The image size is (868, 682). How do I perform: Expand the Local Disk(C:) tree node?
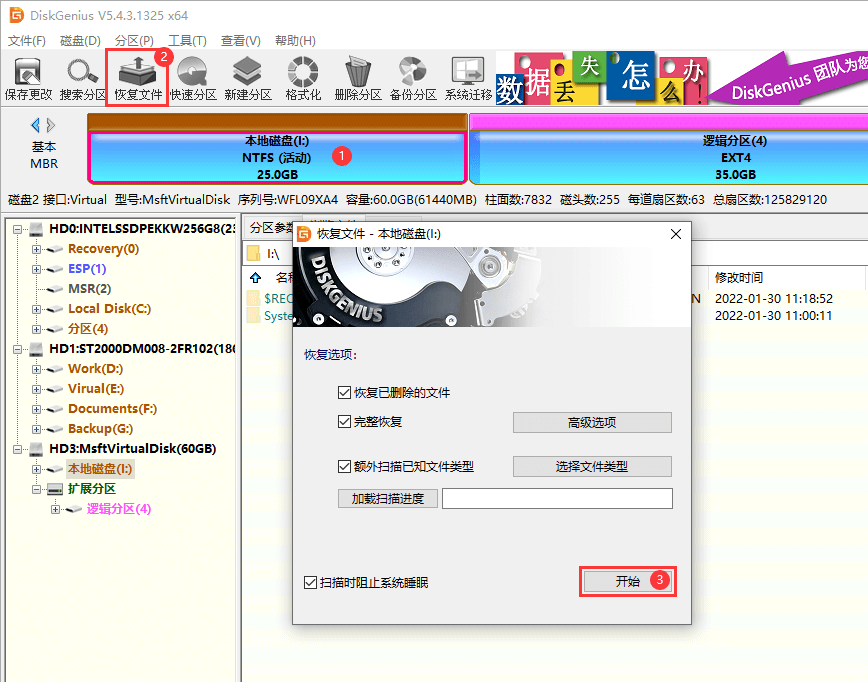click(36, 309)
